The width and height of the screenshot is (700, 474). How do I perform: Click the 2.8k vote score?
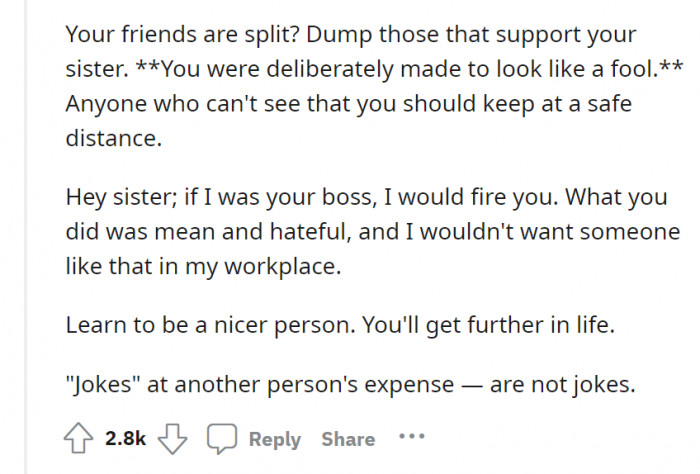click(x=127, y=439)
